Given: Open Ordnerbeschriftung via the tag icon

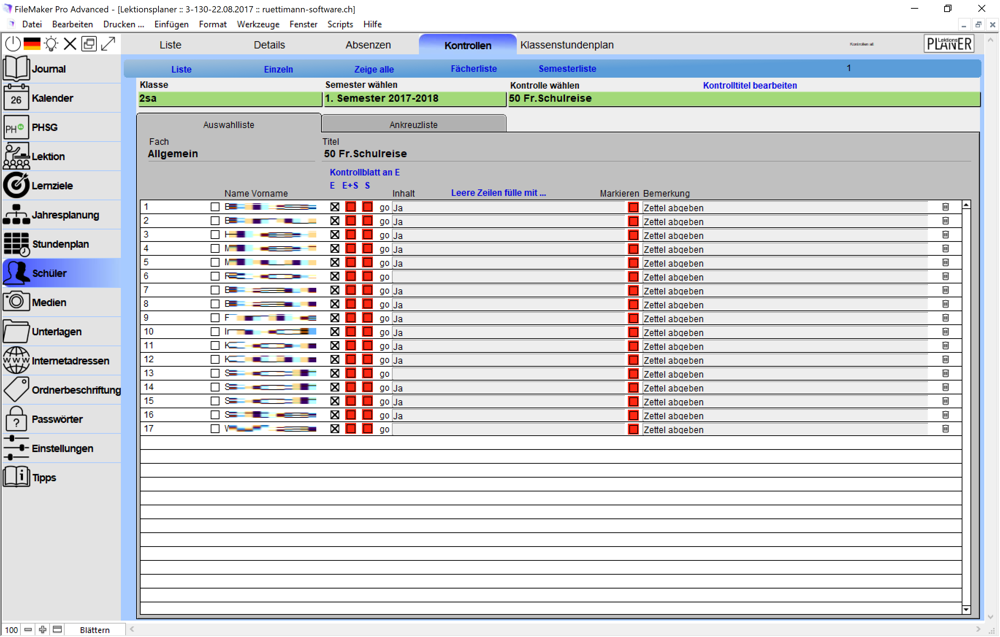Looking at the screenshot, I should [x=16, y=390].
